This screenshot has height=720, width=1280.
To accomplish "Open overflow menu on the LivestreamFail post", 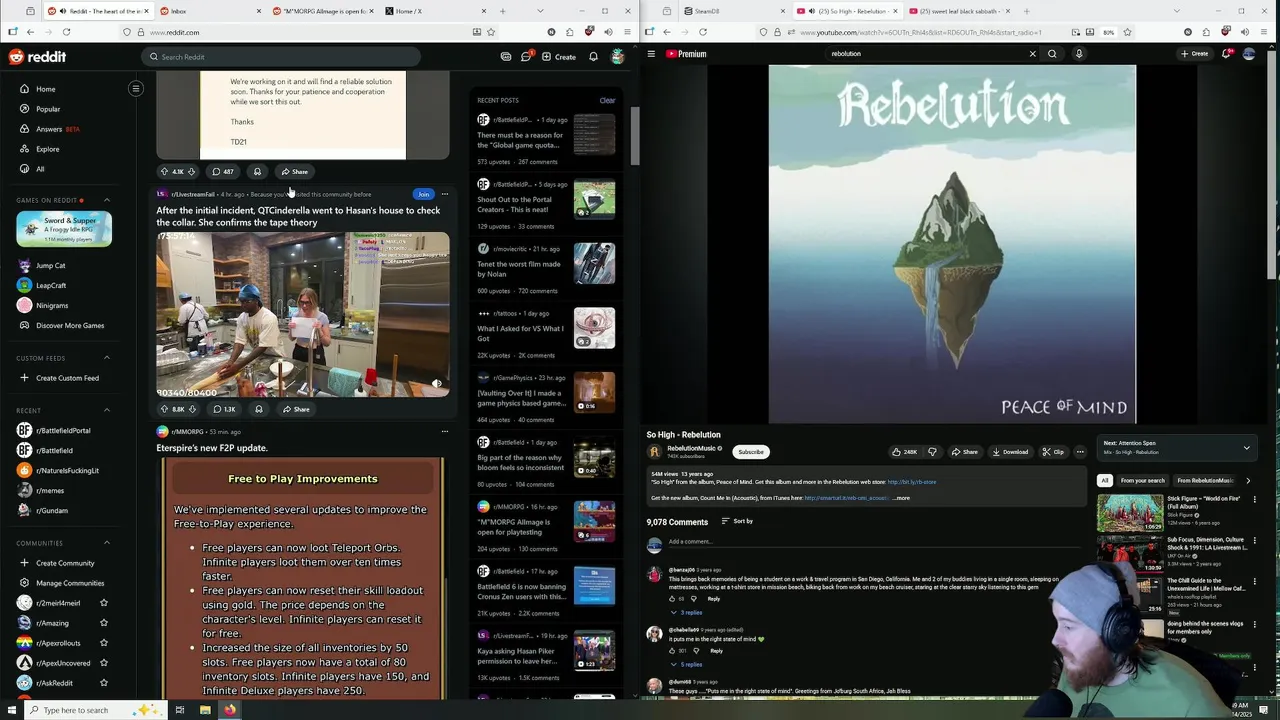I will [x=445, y=194].
